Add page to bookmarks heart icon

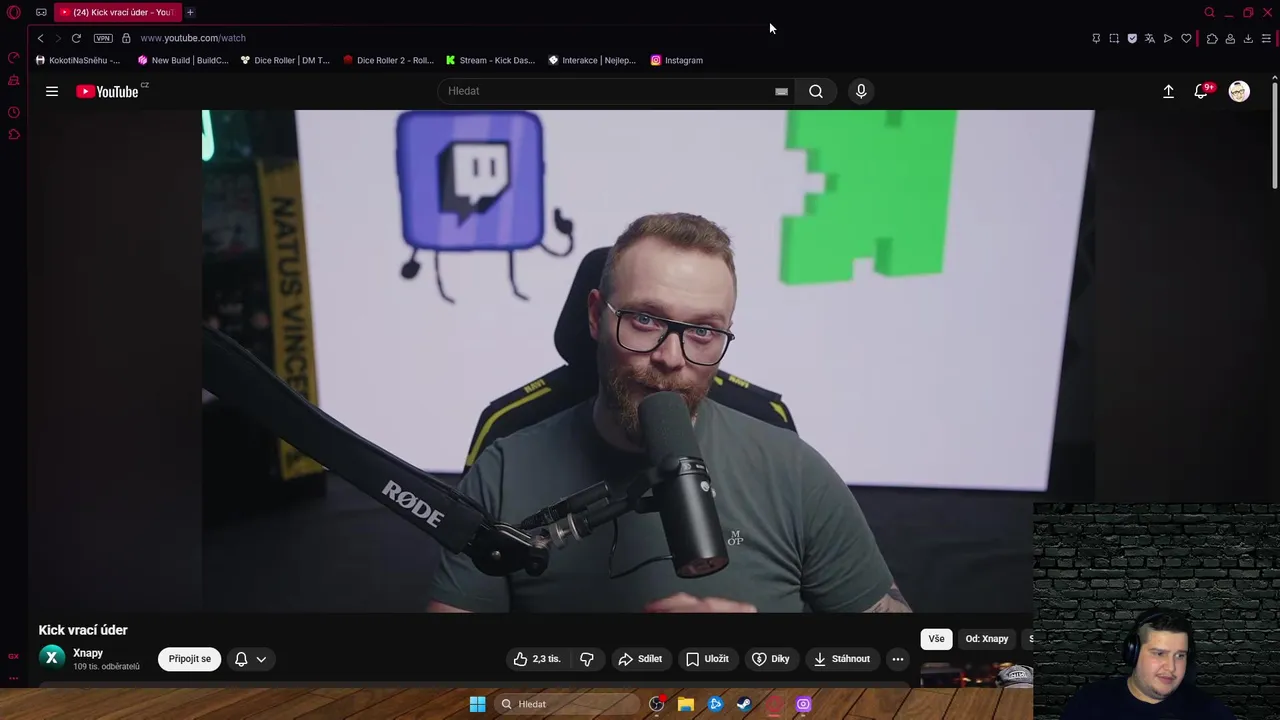tap(1186, 38)
